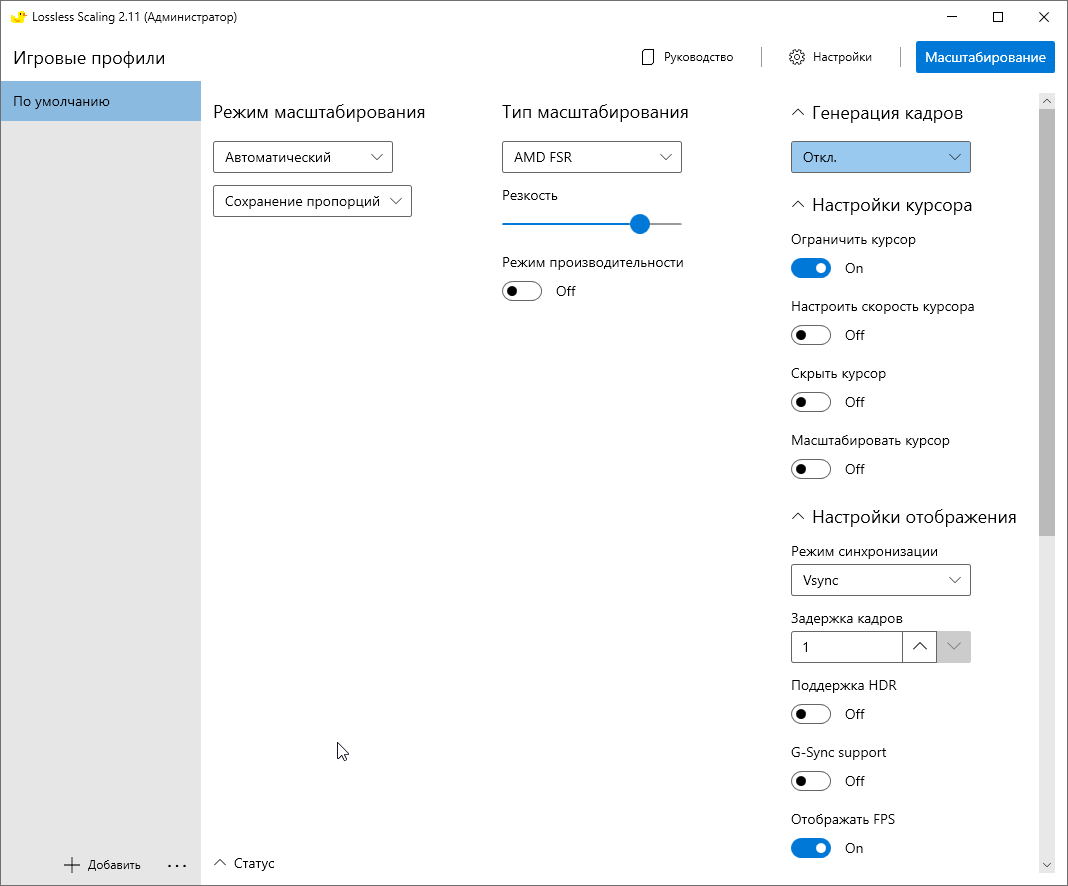Screen dimensions: 1068x886
Task: Click the plus icon to add profile
Action: point(71,865)
